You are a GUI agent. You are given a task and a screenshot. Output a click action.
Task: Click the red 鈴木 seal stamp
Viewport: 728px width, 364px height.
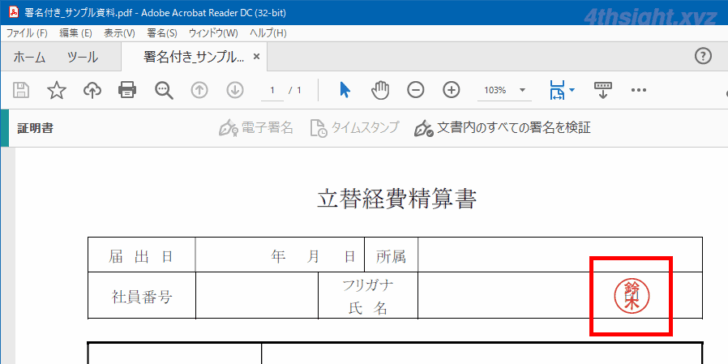coord(632,295)
